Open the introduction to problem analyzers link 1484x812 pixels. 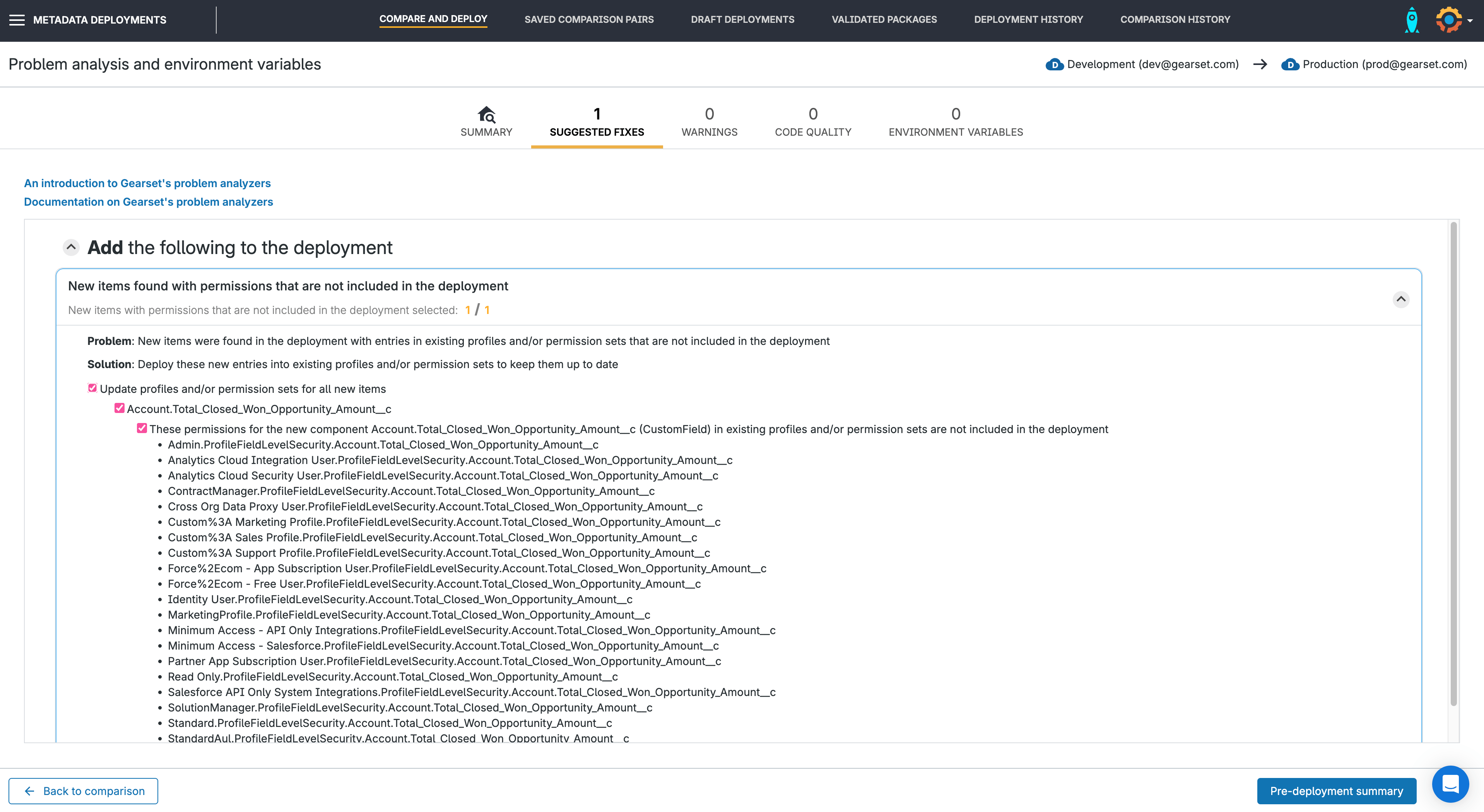[147, 183]
